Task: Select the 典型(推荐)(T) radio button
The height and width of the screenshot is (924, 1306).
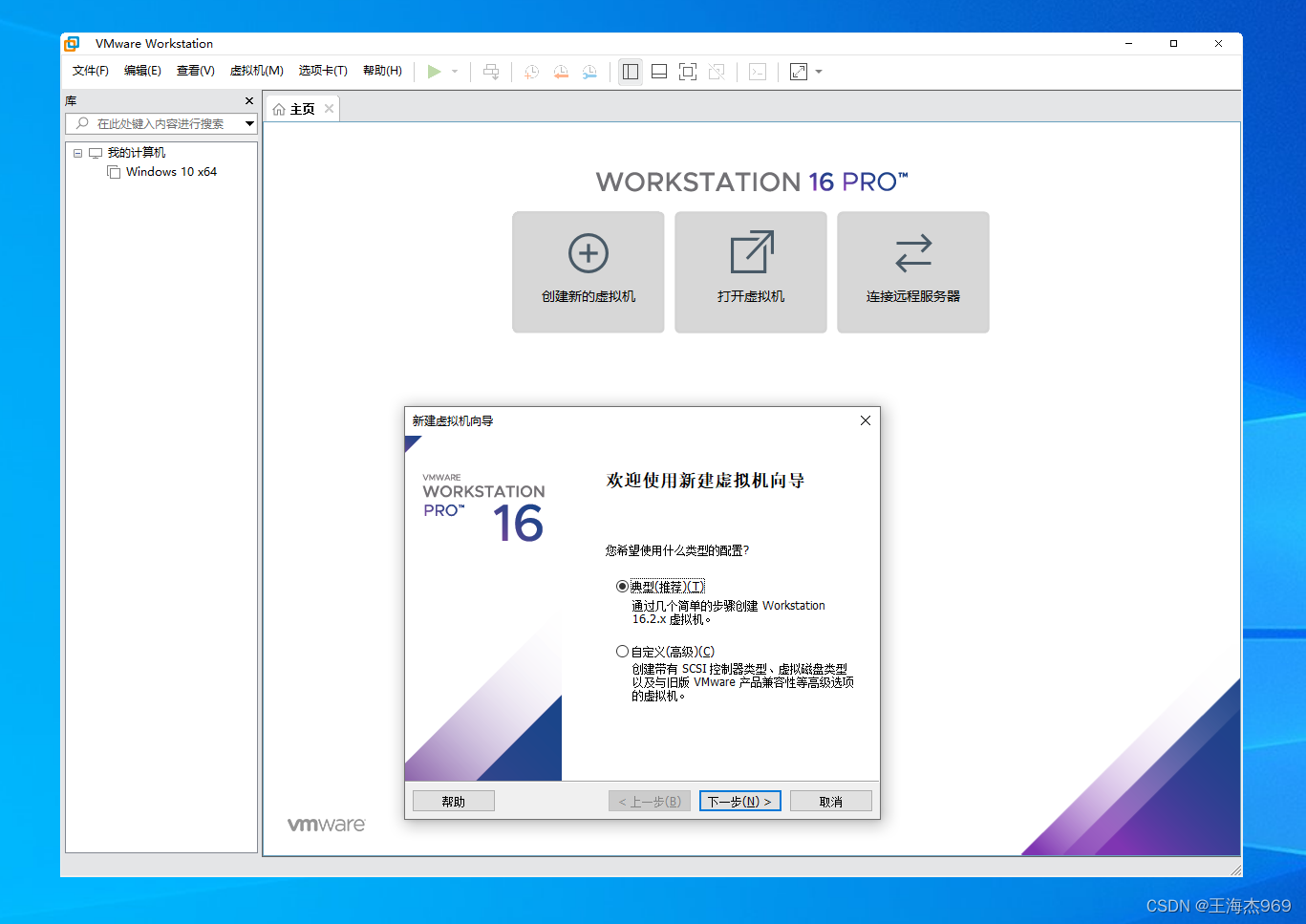Action: coord(623,587)
